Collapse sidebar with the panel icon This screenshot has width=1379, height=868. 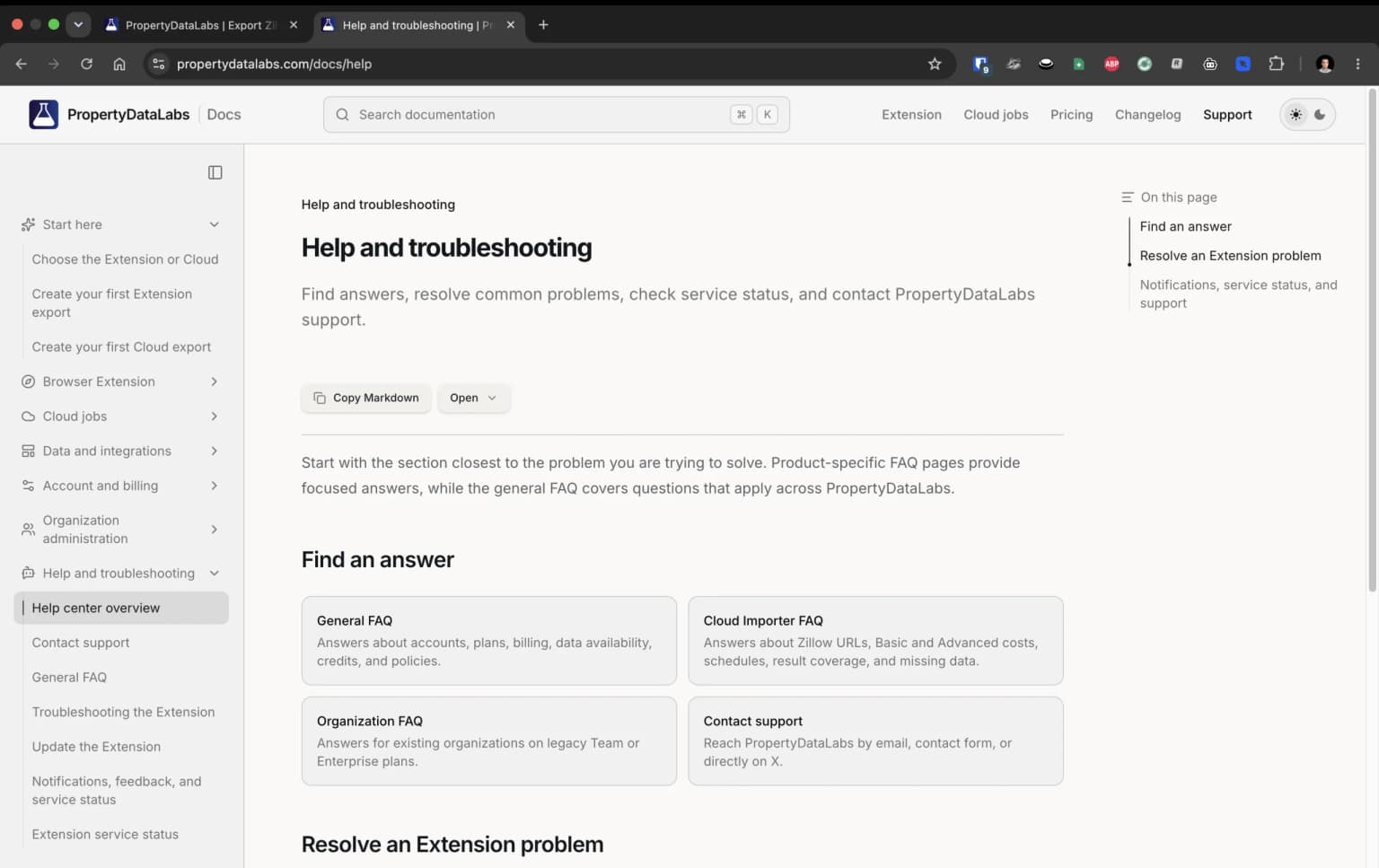coord(215,172)
